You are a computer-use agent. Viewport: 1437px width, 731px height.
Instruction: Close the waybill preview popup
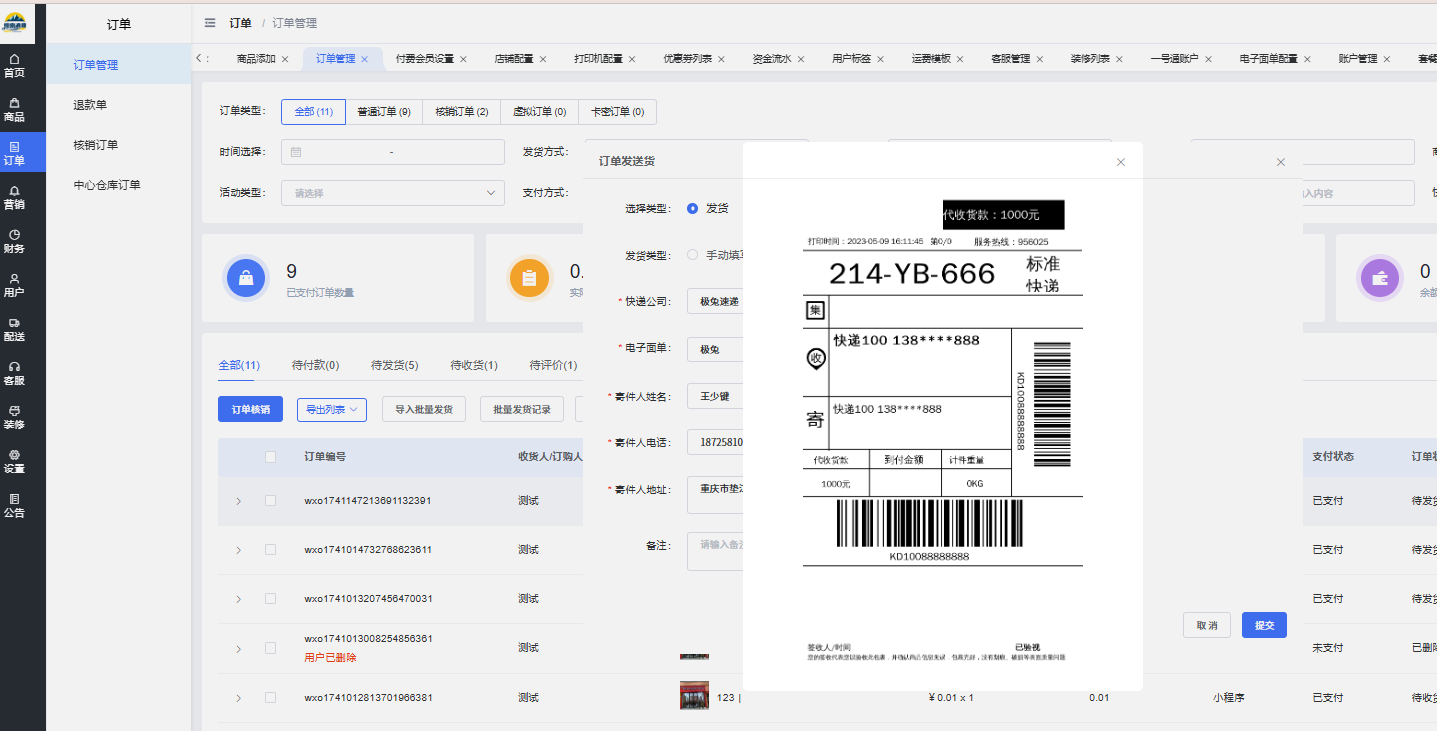[x=1121, y=162]
